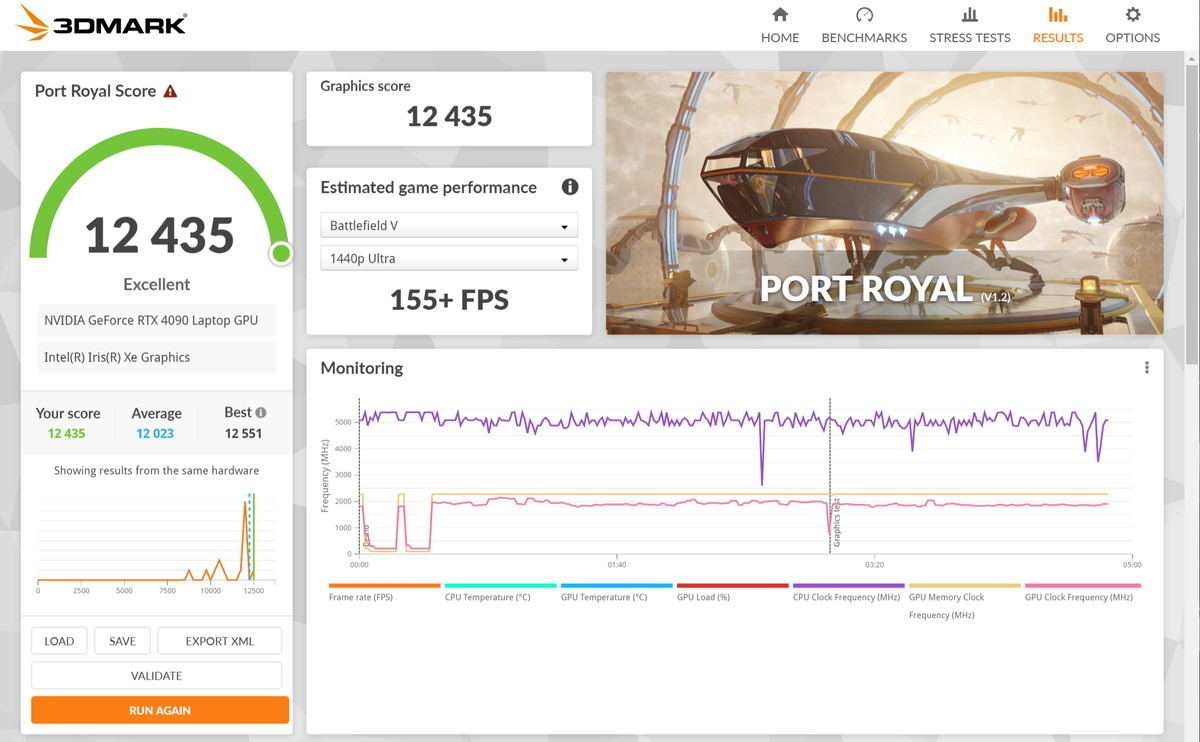The image size is (1200, 742).
Task: Click the info icon for Estimated game performance
Action: pos(570,187)
